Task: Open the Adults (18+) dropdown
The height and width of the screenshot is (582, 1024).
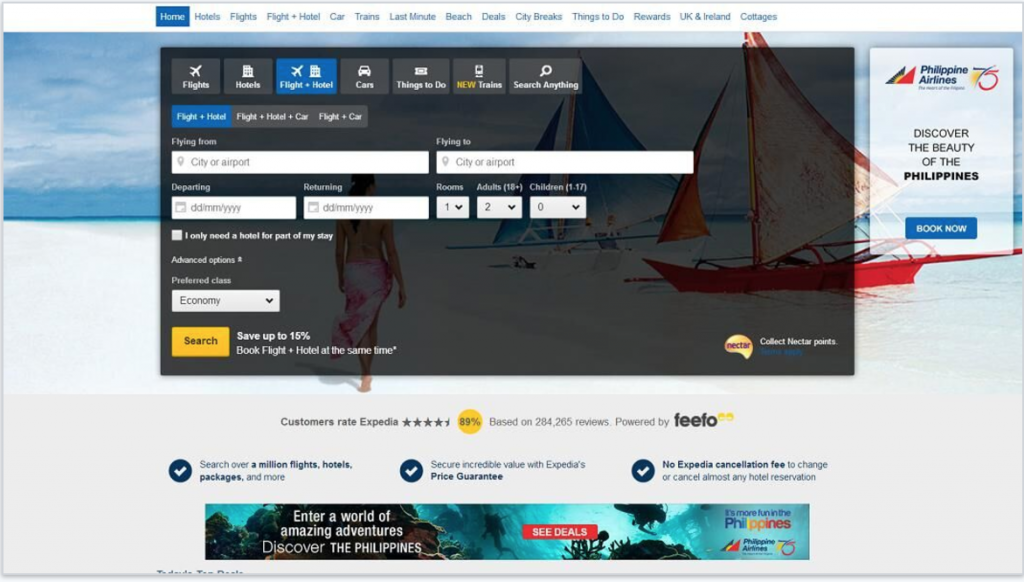Action: coord(499,207)
